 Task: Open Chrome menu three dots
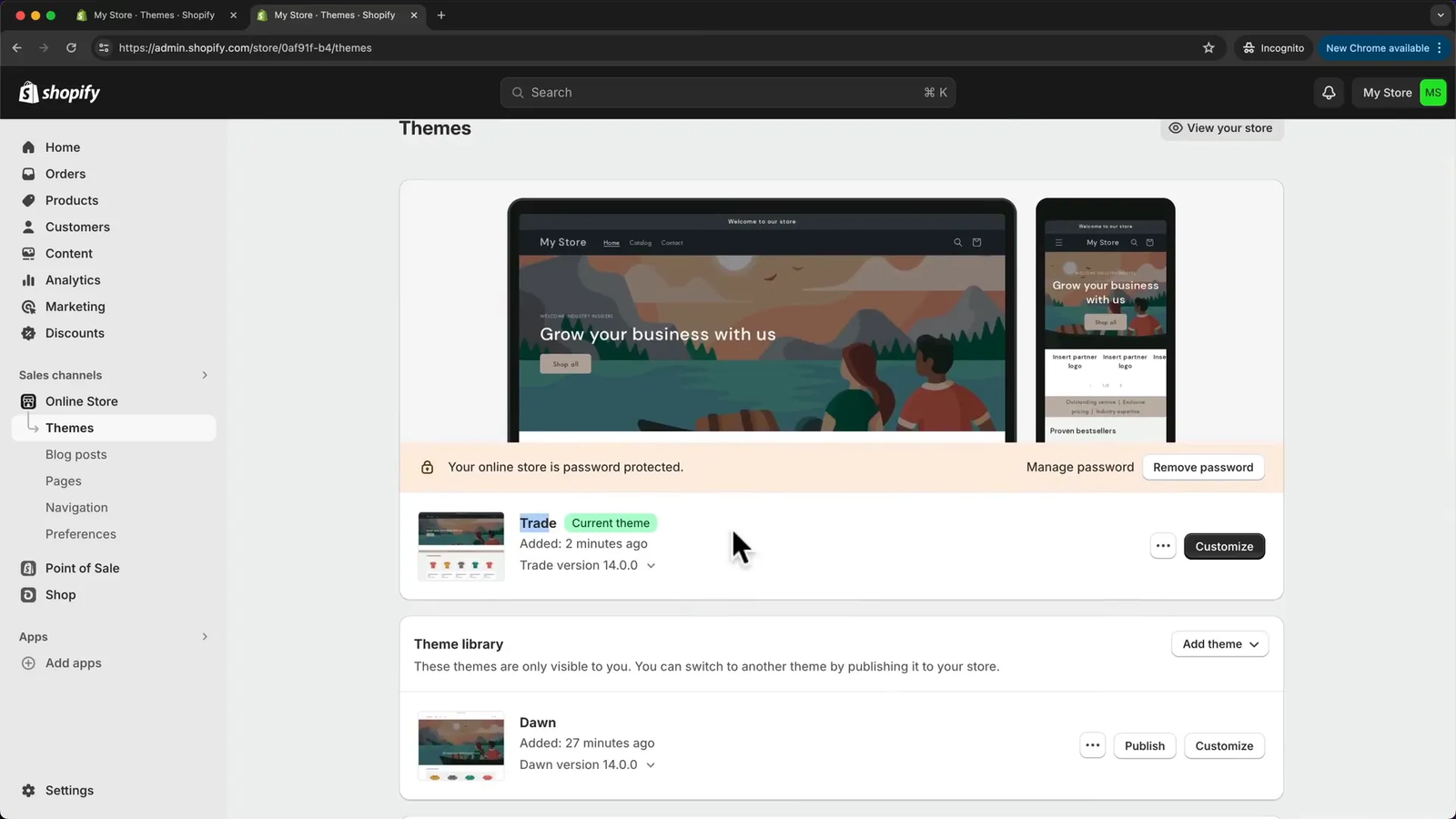pos(1440,48)
